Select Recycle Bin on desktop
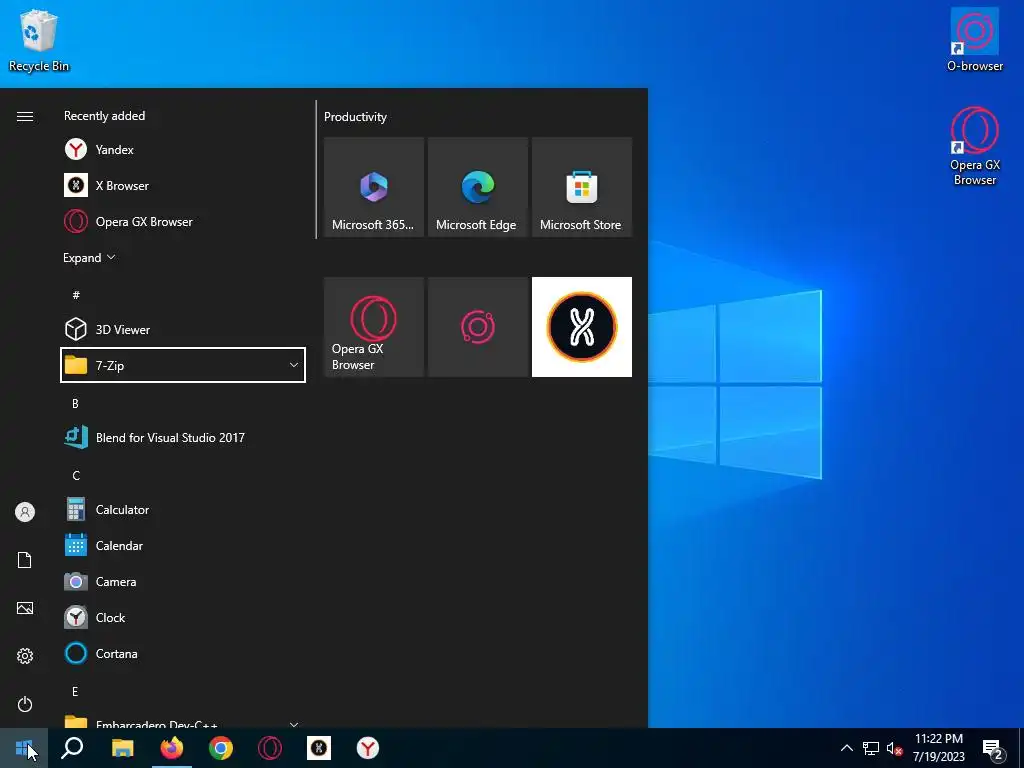Screen dimensions: 1024x768 point(39,40)
